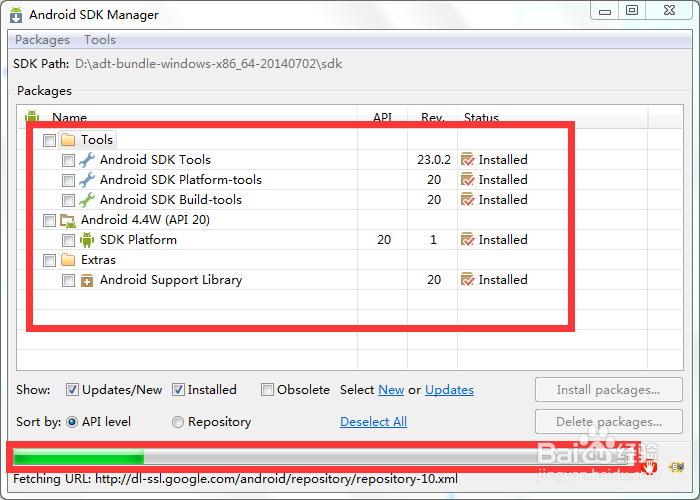This screenshot has width=700, height=500.
Task: Click the green wrench icon beside Build-tools
Action: click(87, 200)
